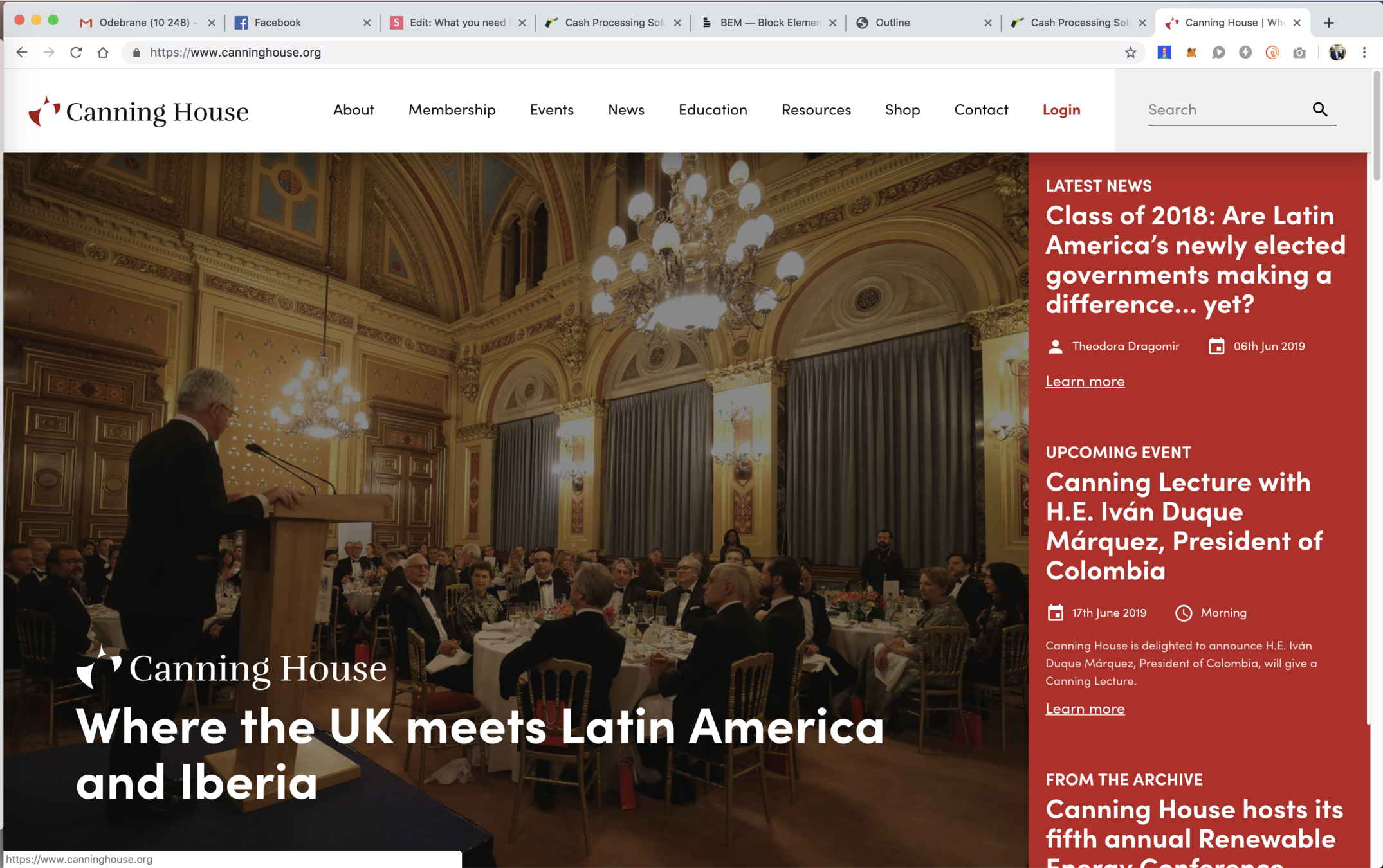1383x868 pixels.
Task: Open the Education menu item
Action: coord(713,109)
